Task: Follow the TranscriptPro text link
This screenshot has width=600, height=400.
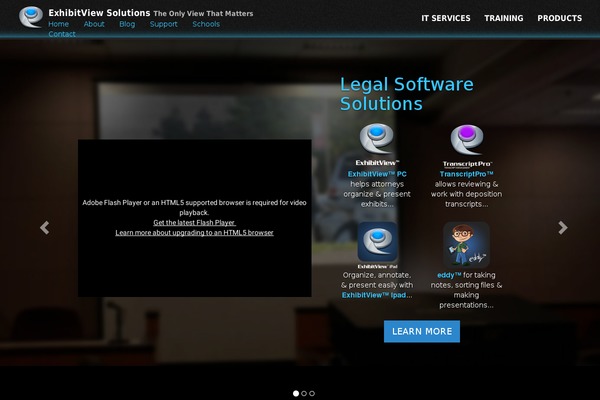Action: (466, 174)
